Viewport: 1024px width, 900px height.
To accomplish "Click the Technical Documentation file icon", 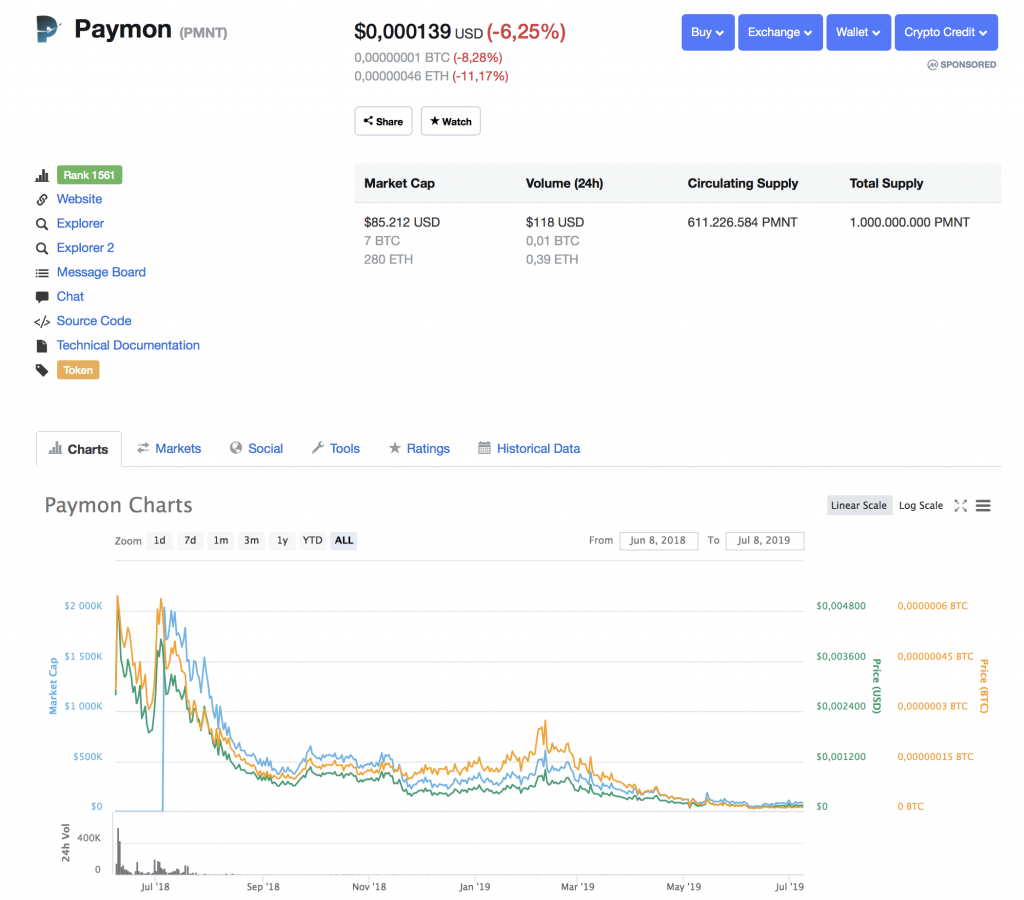I will (42, 346).
